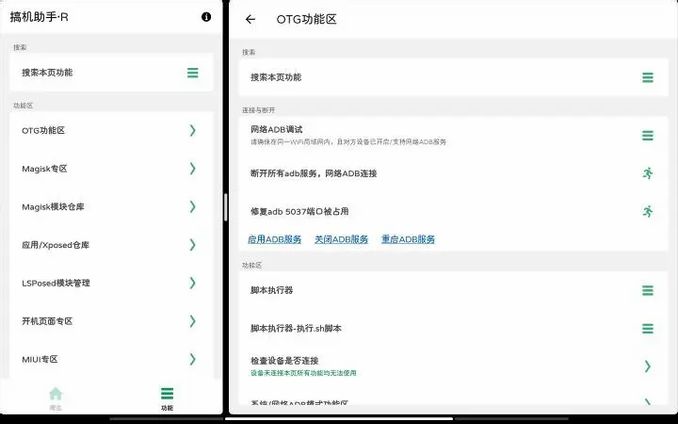The image size is (678, 424).
Task: Click the 启用ADB服务 link
Action: 274,240
